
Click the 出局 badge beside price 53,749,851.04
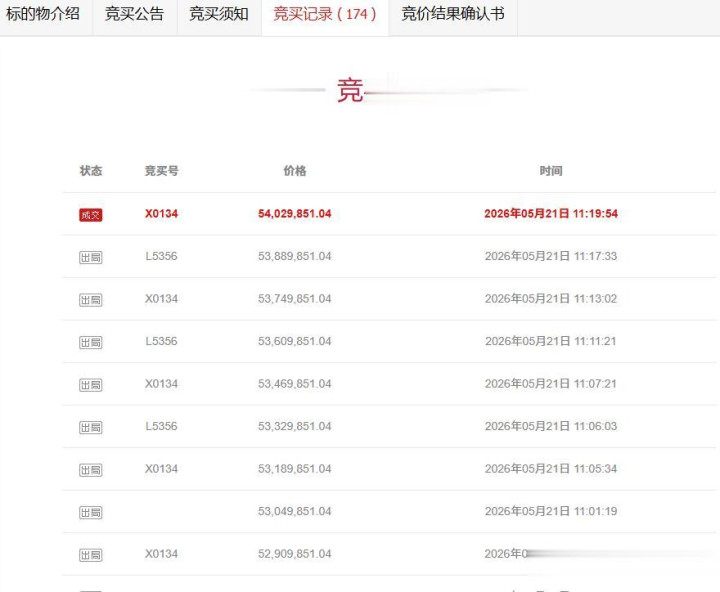90,300
